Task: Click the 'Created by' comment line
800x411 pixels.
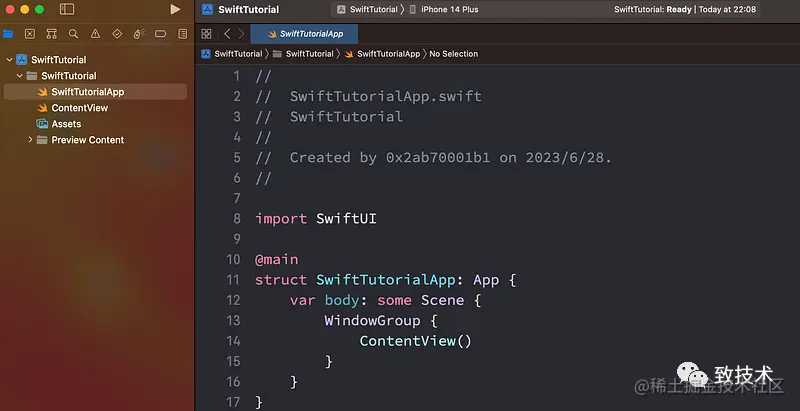Action: tap(433, 158)
